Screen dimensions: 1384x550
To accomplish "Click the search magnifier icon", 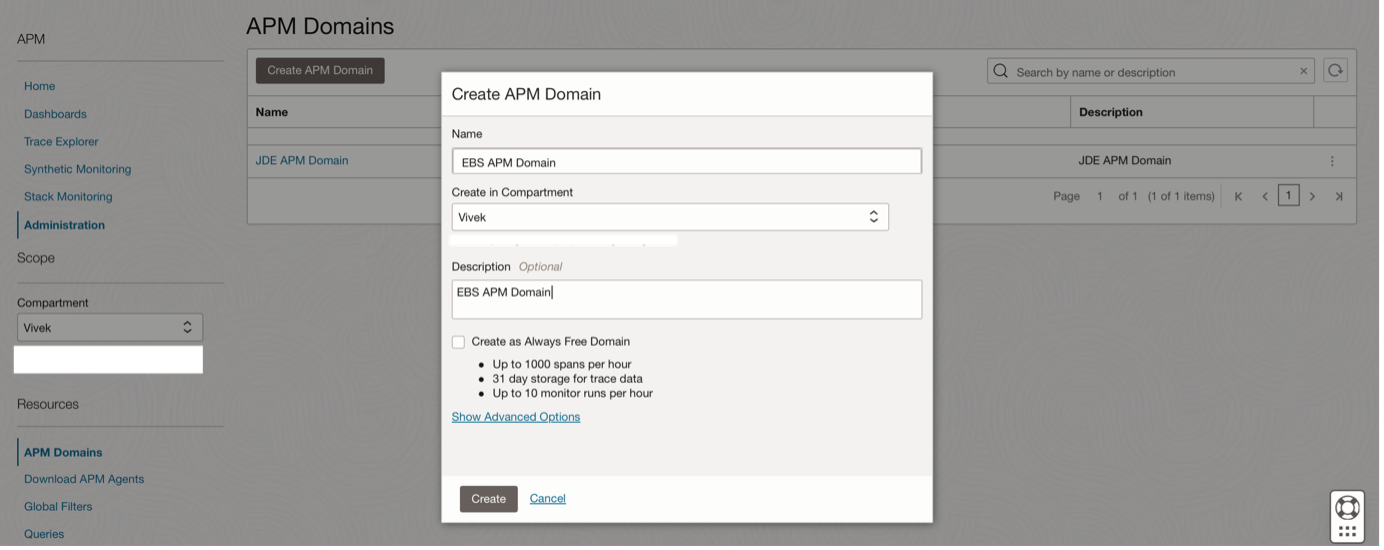I will tap(1003, 72).
